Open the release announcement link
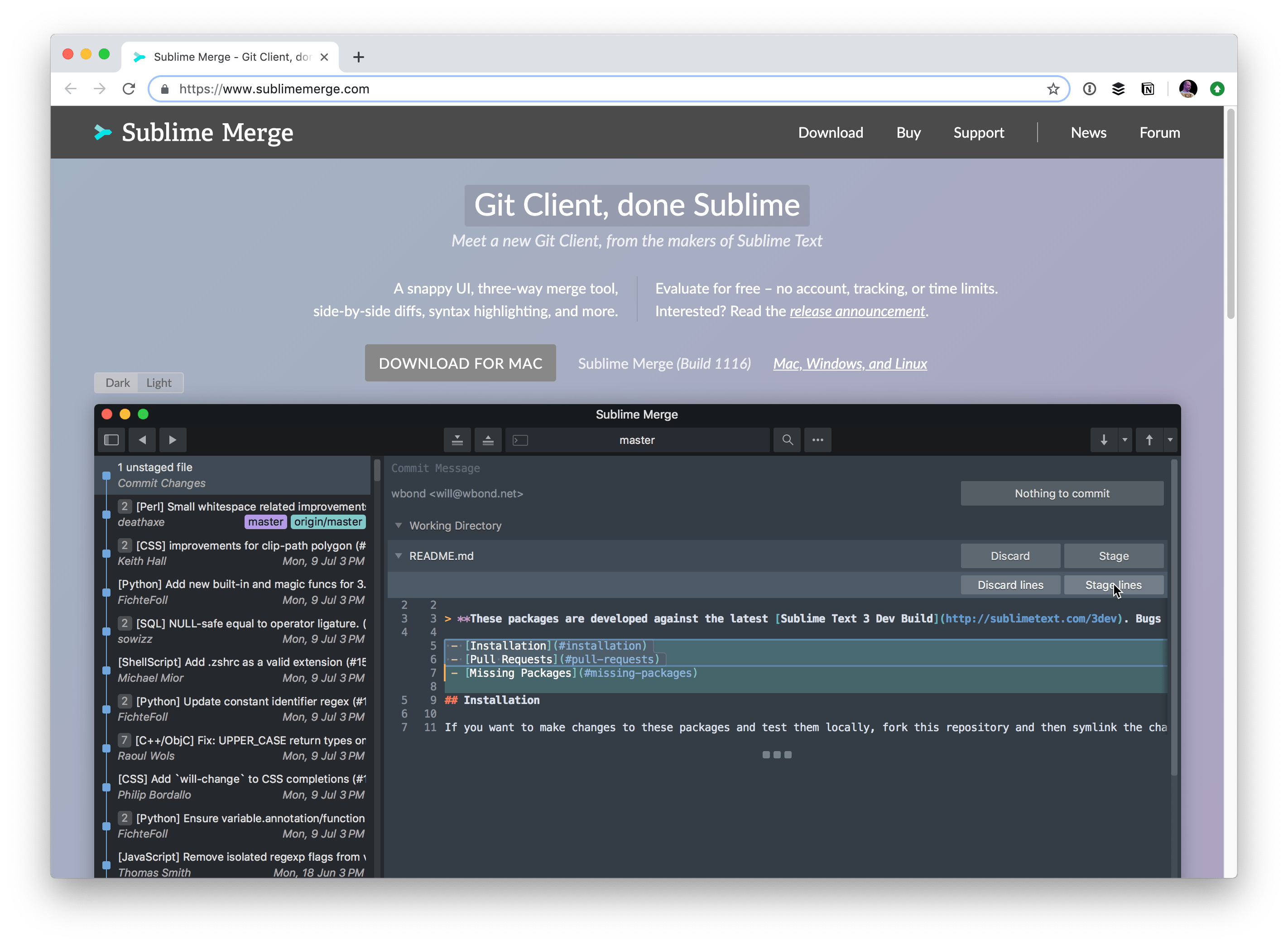 tap(857, 311)
